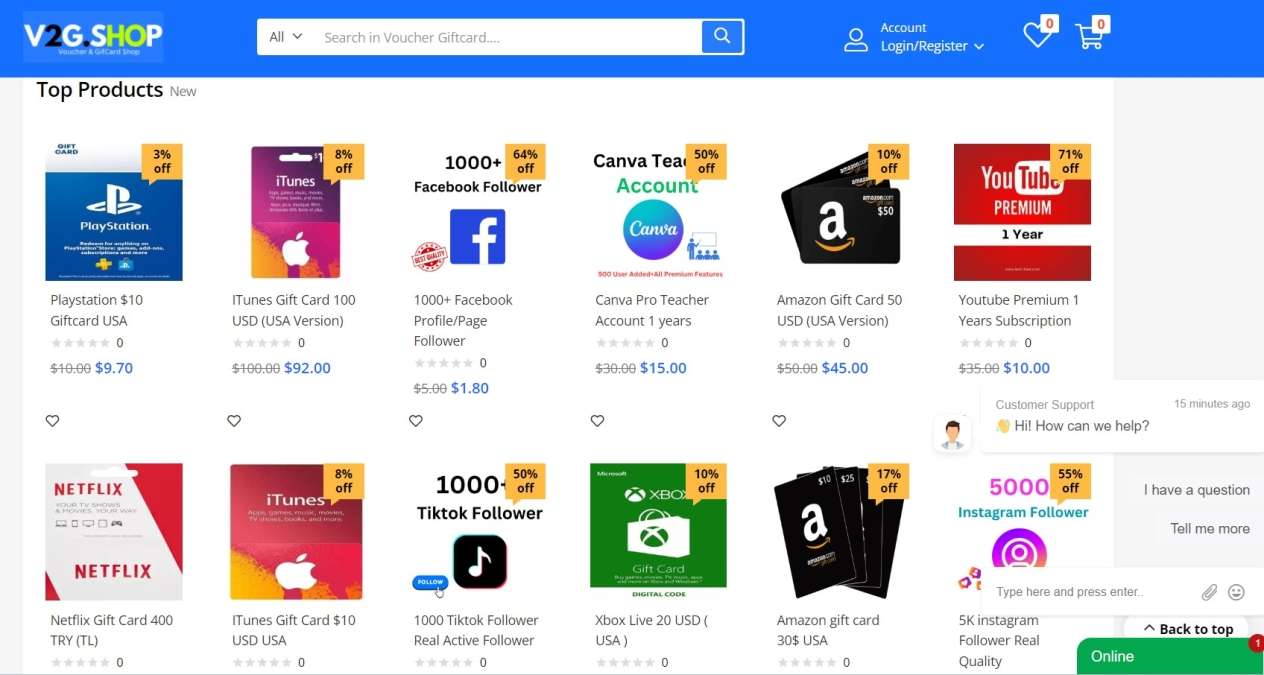Add Amazon Gift Card 50 to wishlist heart

[779, 421]
